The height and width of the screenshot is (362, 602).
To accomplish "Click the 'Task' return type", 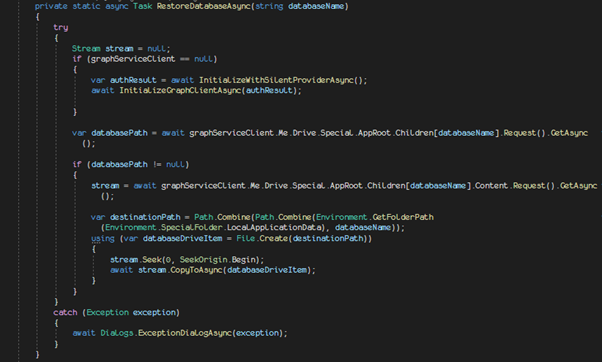I will tap(142, 7).
